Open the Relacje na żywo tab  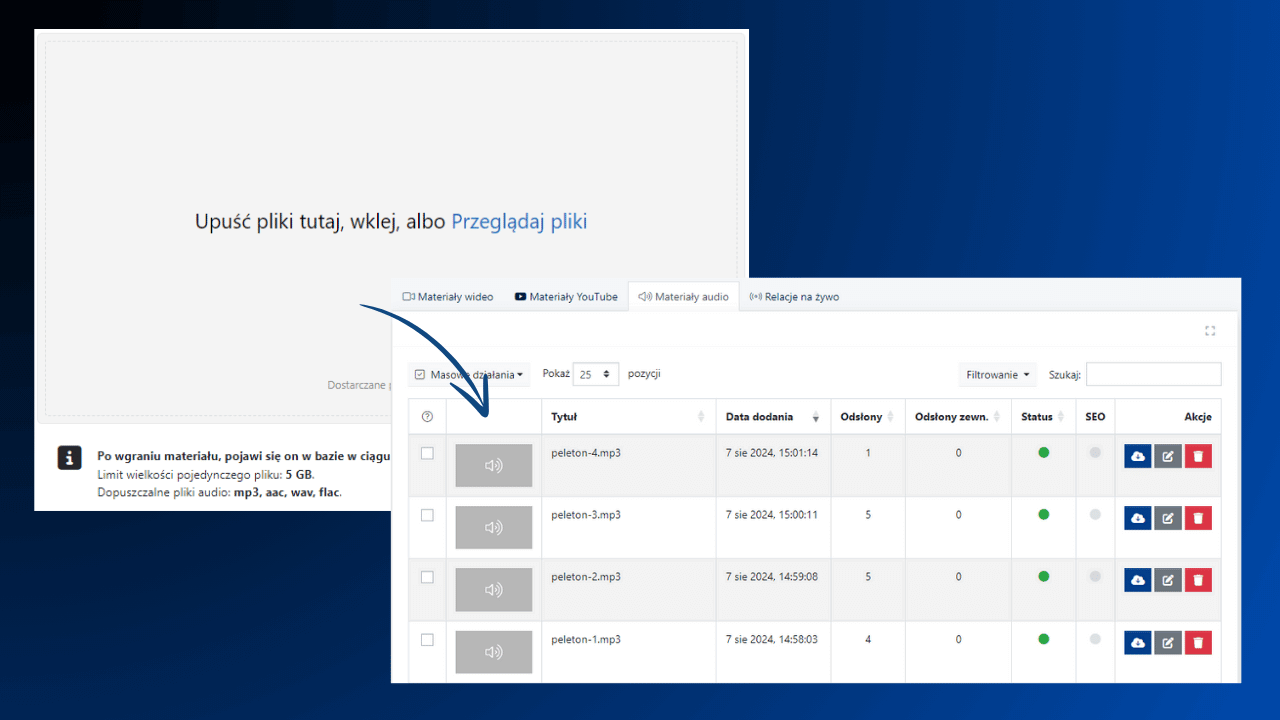point(794,297)
